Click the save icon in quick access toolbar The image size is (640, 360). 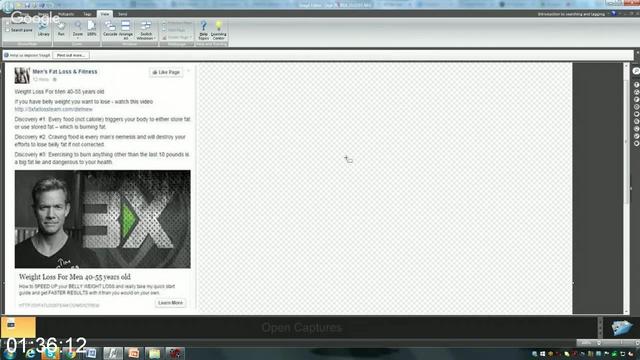27,5
